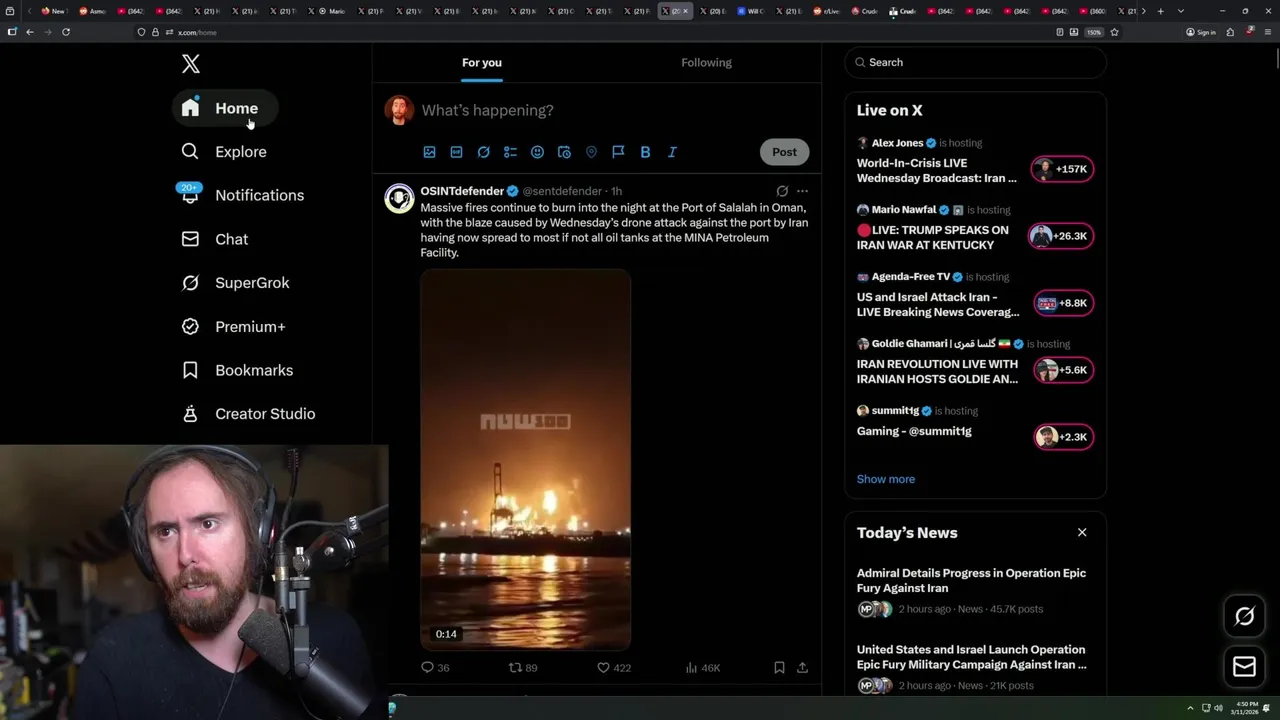Open SuperGrok in the sidebar

(x=236, y=283)
